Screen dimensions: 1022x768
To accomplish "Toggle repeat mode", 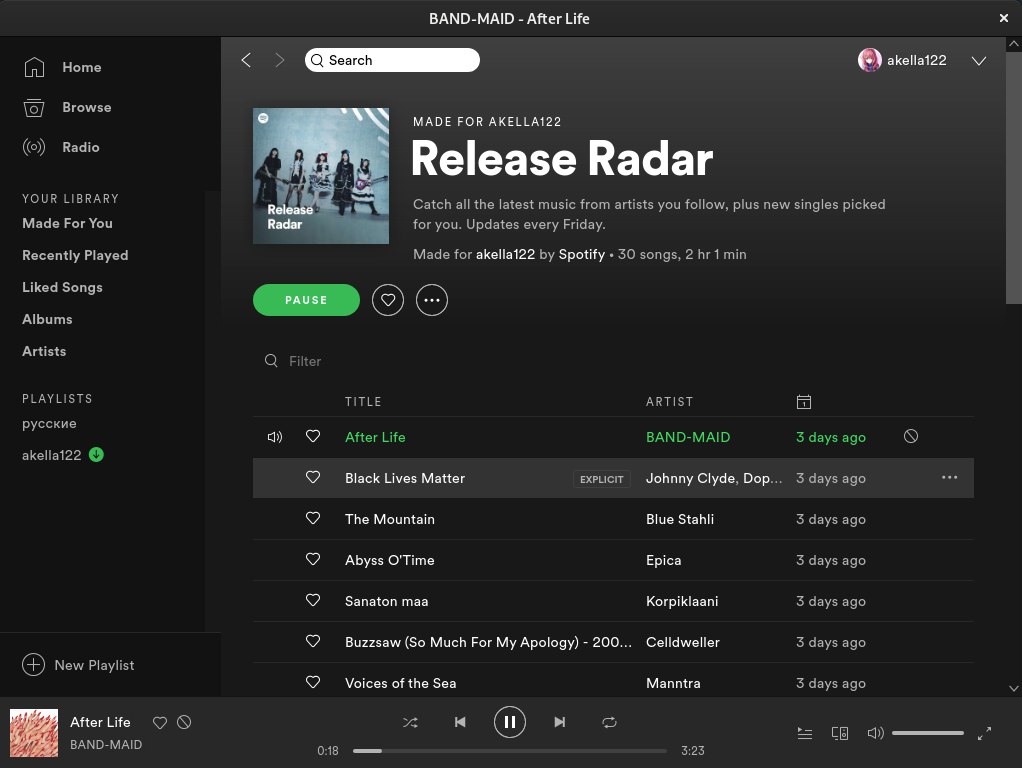I will (x=609, y=722).
